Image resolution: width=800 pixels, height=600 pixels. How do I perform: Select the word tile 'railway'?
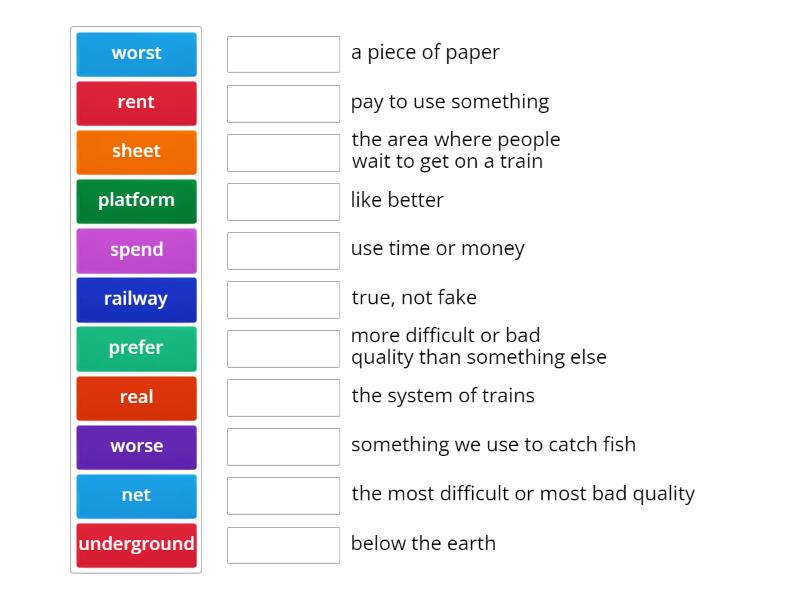[x=136, y=299]
